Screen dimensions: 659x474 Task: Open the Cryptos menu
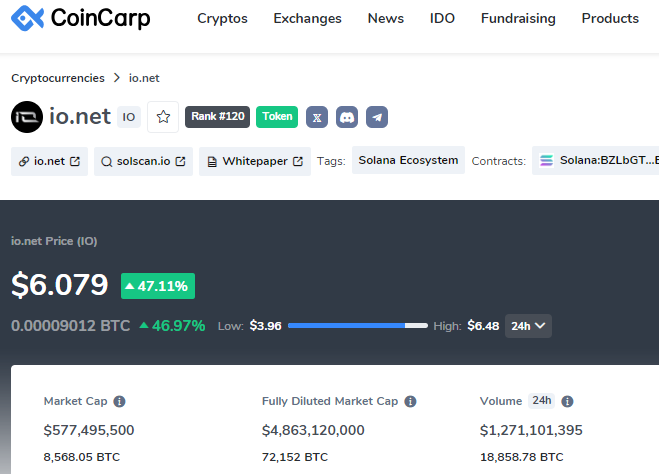point(222,18)
